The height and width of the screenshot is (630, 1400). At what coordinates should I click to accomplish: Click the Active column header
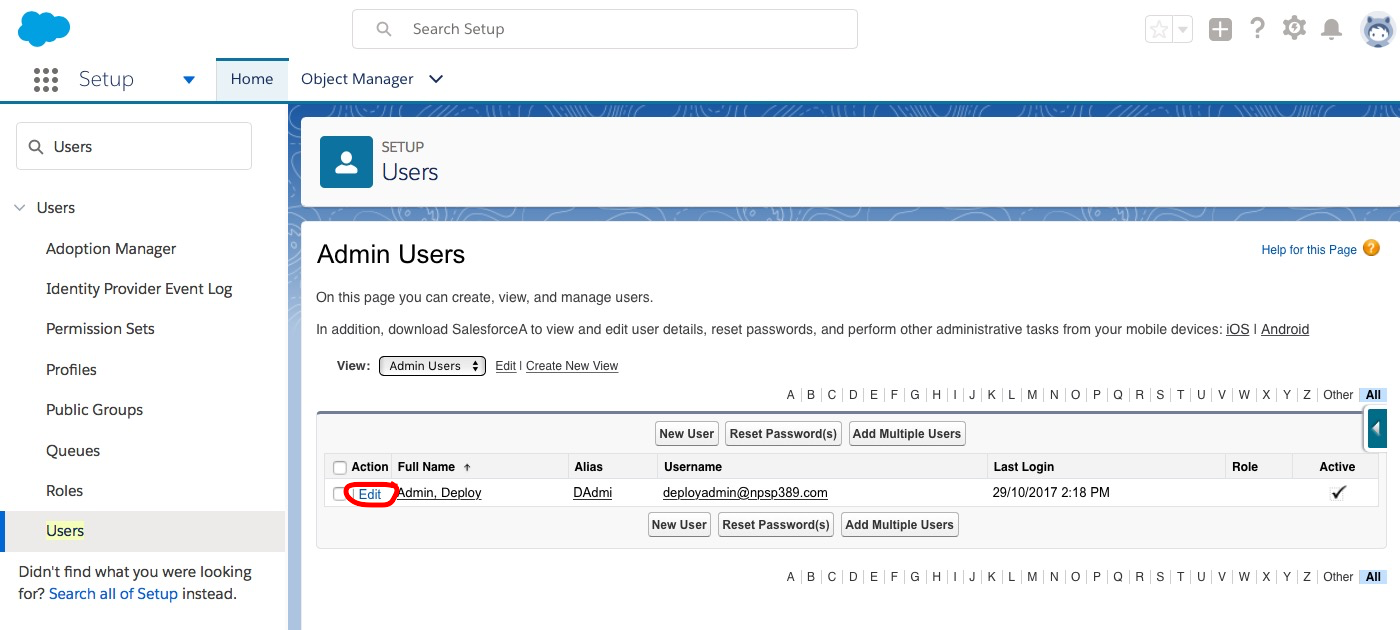tap(1337, 467)
